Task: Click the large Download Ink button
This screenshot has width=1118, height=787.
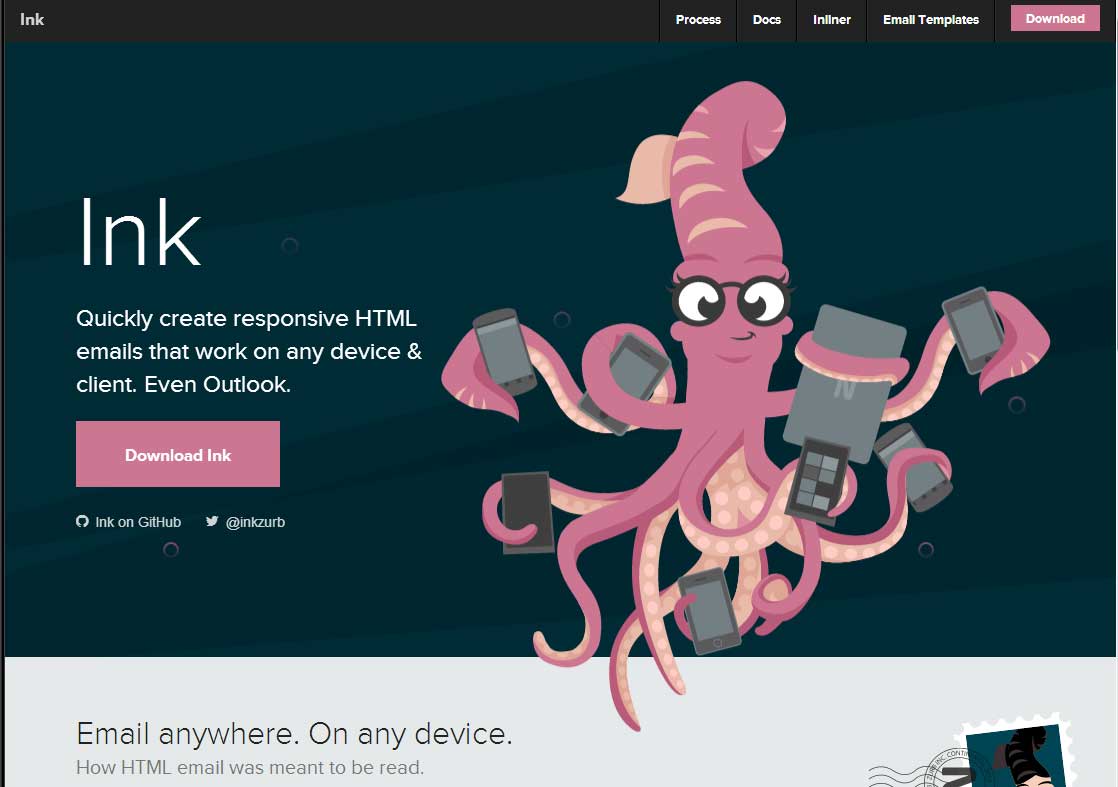Action: 178,454
